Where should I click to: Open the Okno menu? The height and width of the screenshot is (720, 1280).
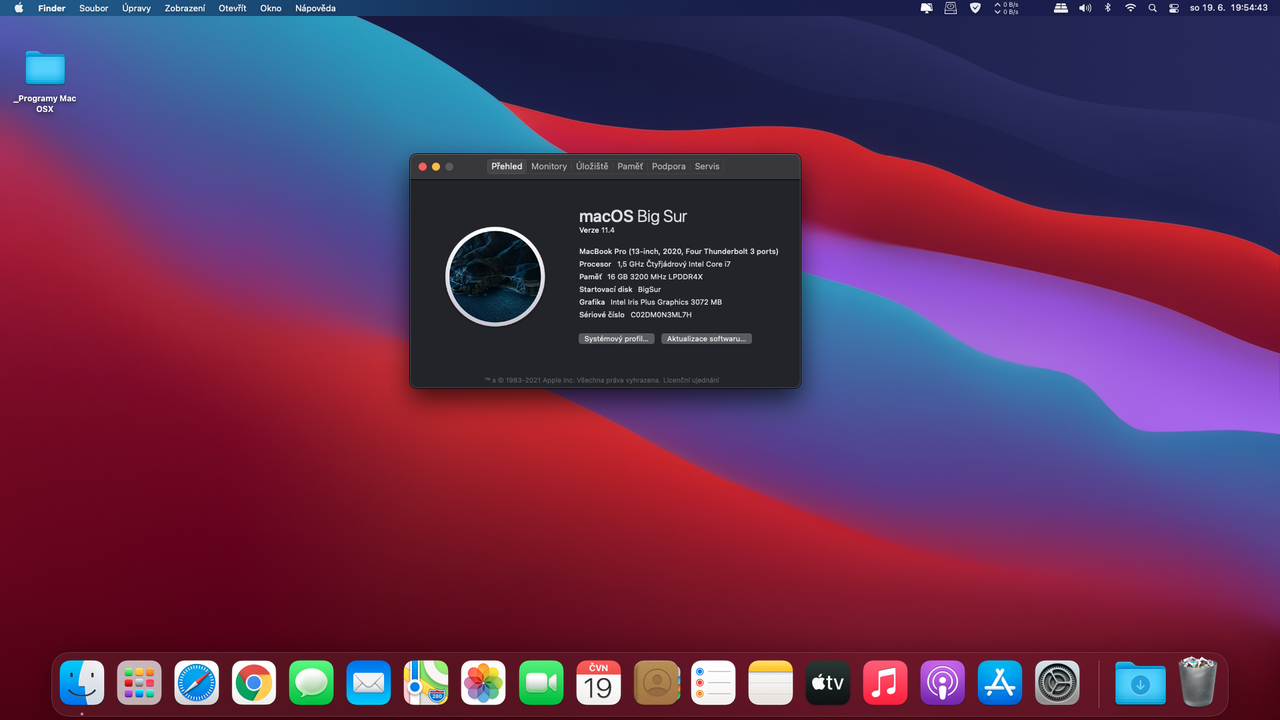[271, 8]
